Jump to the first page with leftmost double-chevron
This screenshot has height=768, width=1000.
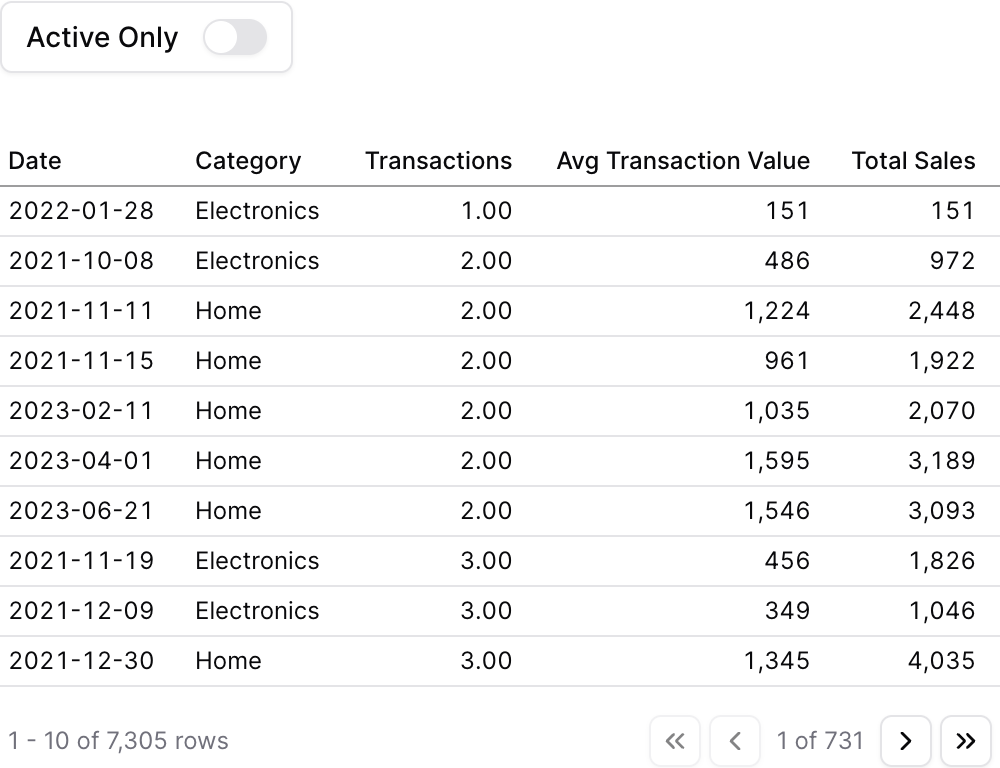pos(675,741)
